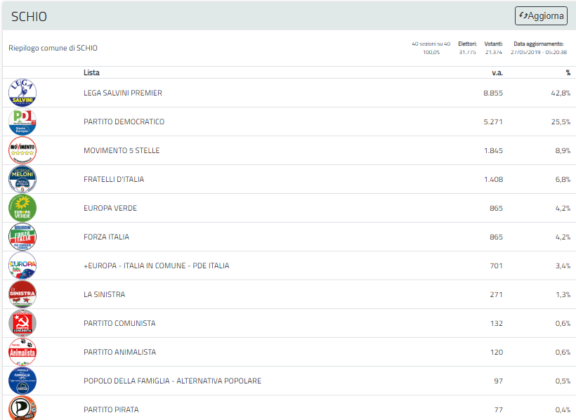Viewport: 576px width, 420px height.
Task: Click the percent column header
Action: click(x=568, y=73)
